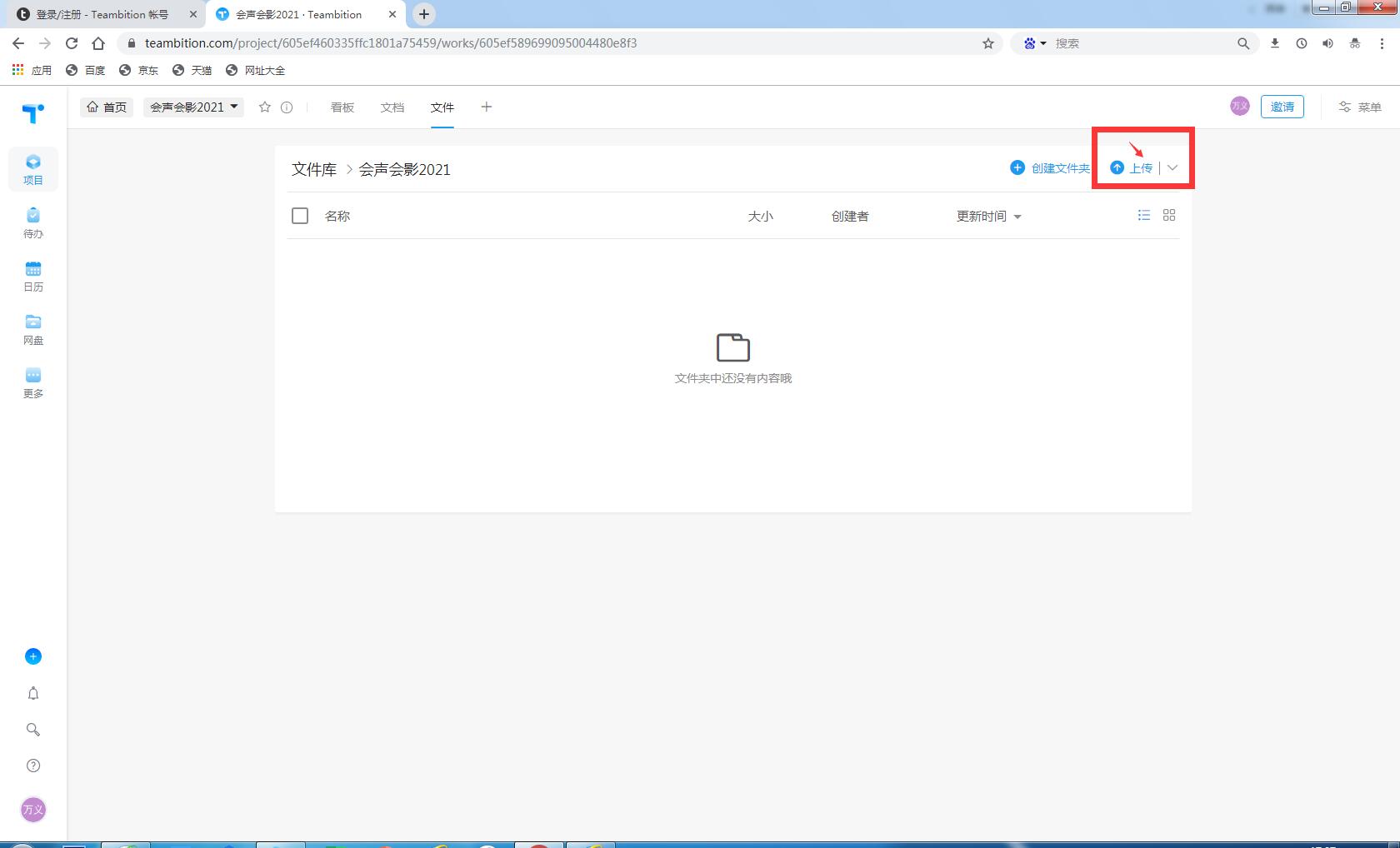Star the project 会声会影2021

click(265, 107)
